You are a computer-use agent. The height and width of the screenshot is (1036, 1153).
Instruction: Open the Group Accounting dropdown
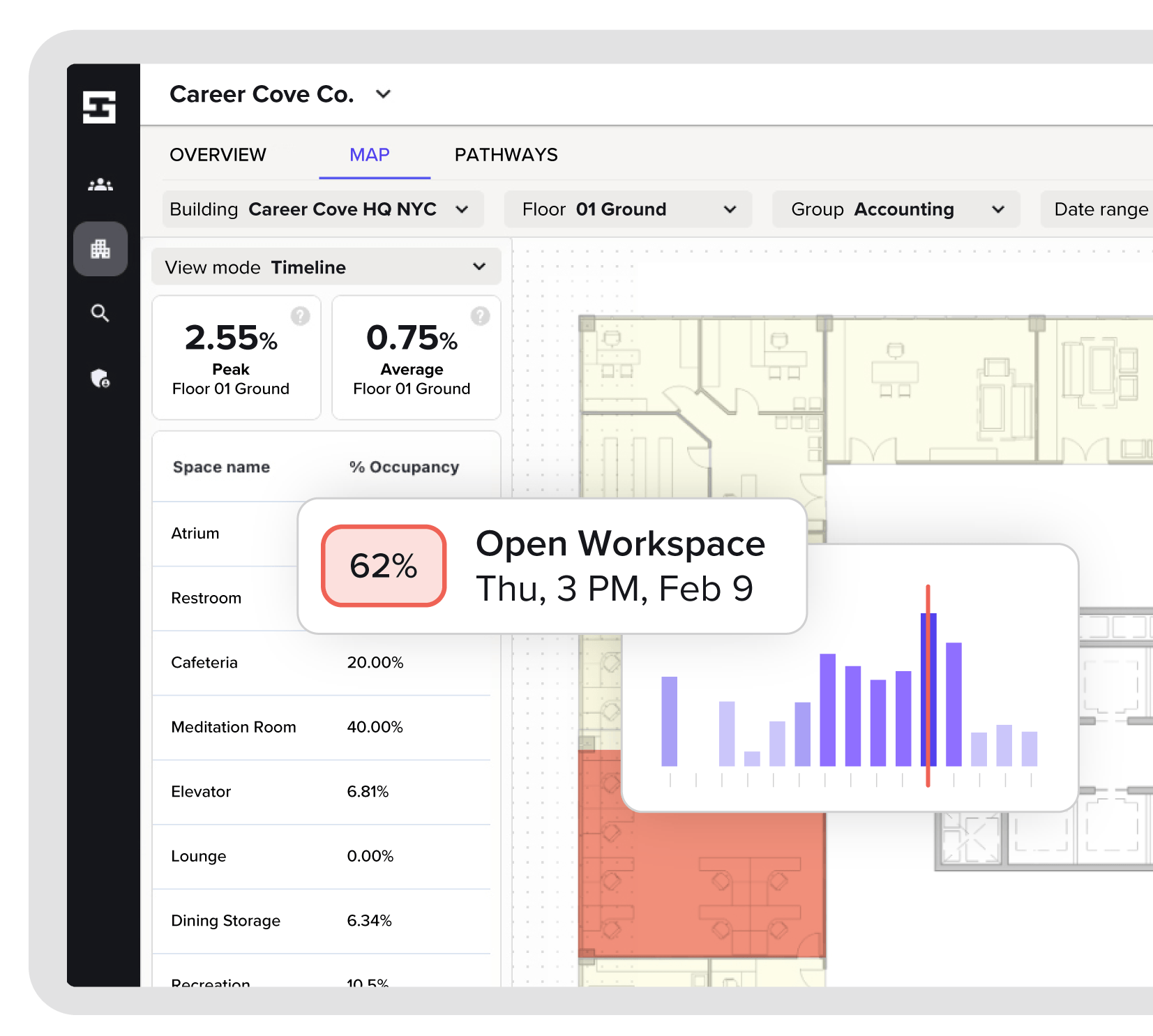coord(896,209)
